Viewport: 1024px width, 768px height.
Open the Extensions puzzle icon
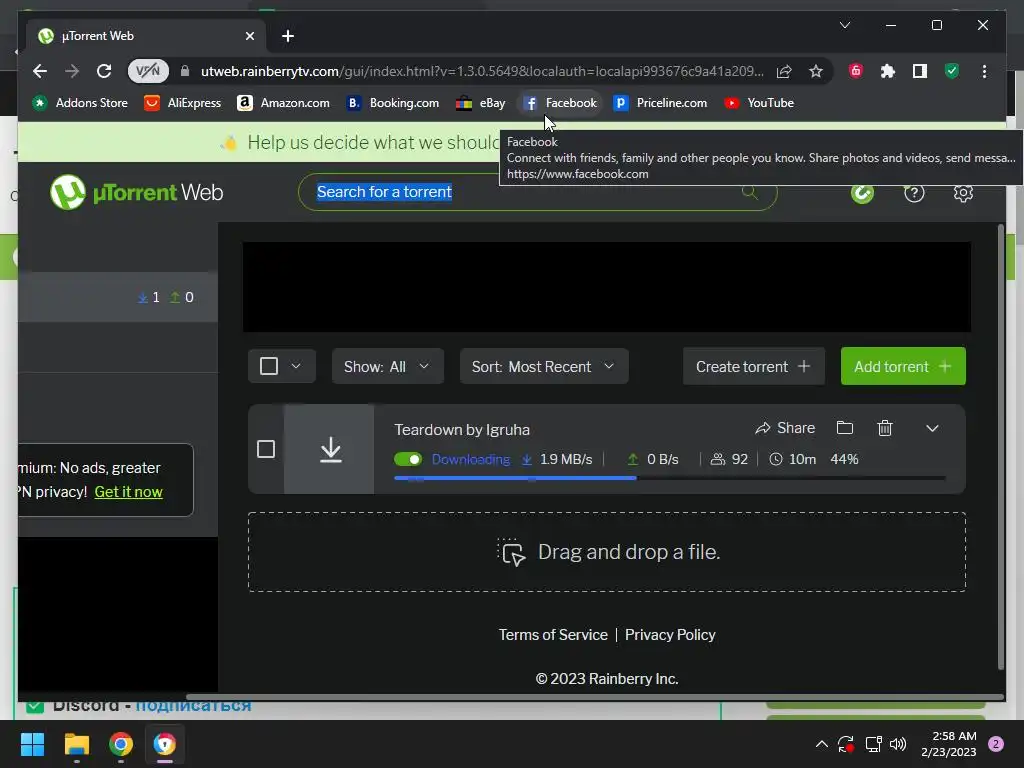888,71
